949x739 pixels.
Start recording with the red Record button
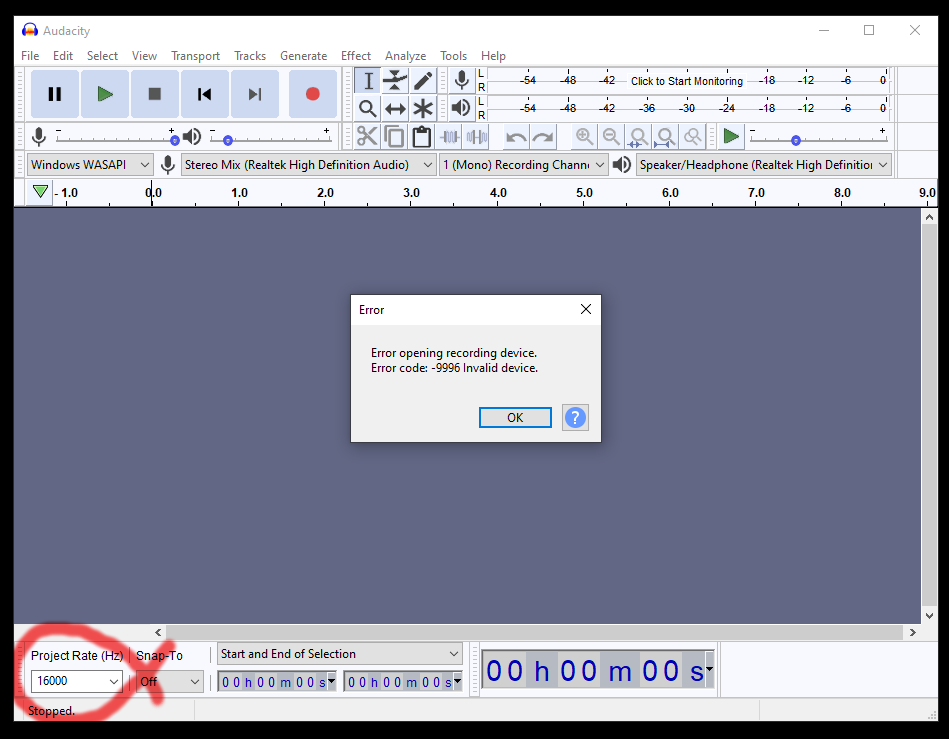pyautogui.click(x=313, y=94)
